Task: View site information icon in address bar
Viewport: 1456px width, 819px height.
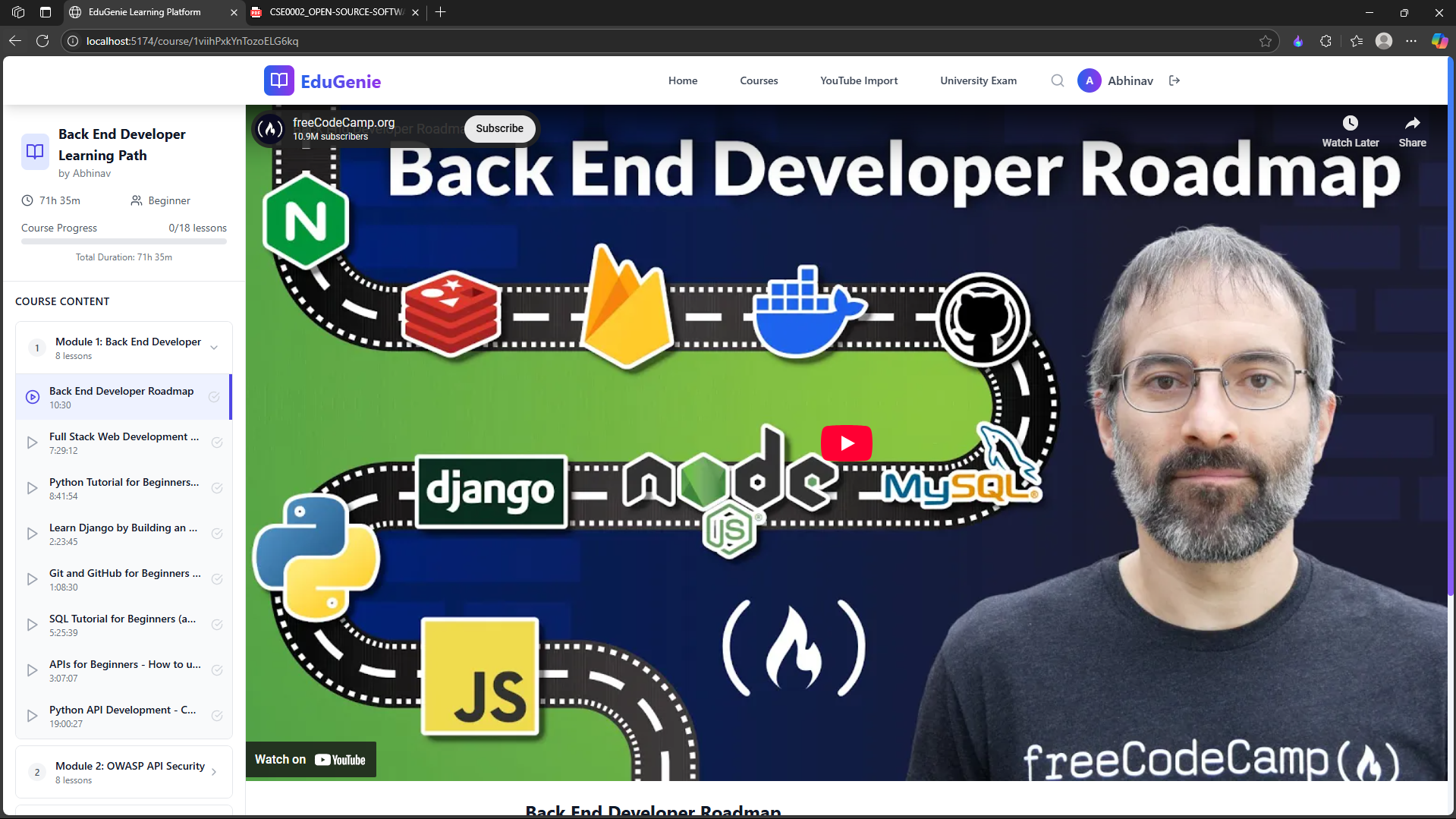Action: pos(73,41)
